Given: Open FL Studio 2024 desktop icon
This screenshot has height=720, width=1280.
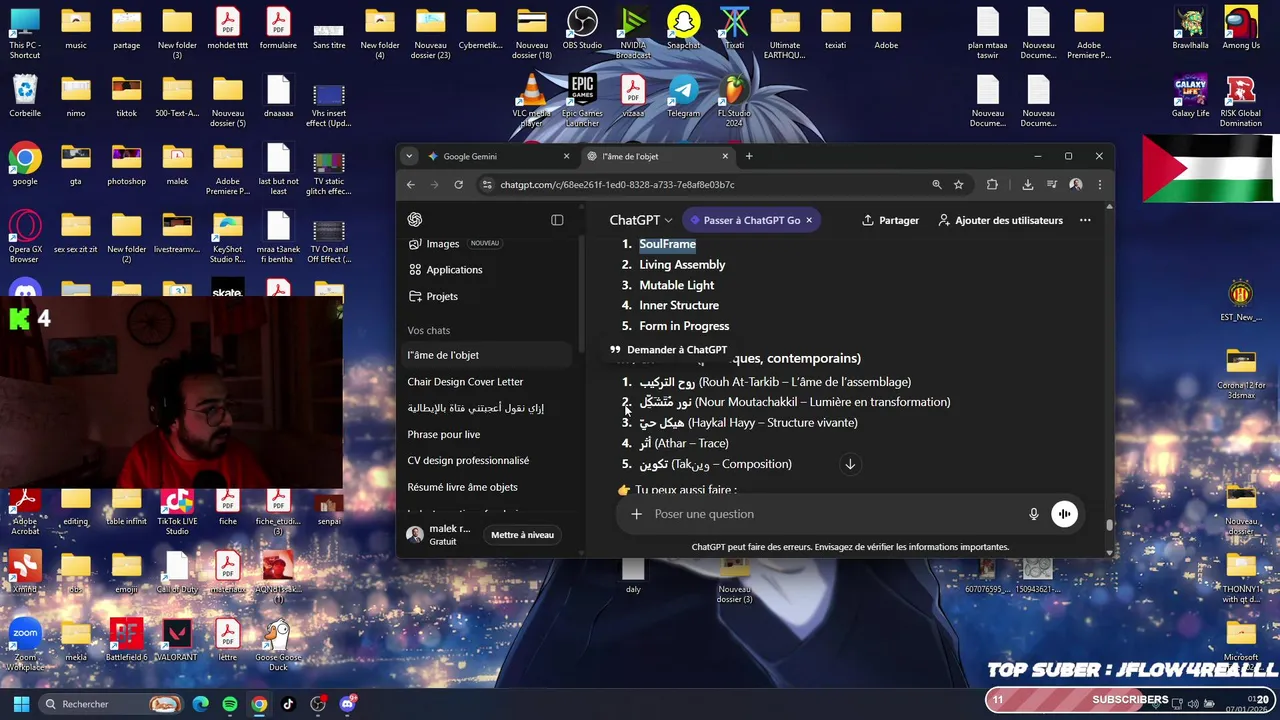Looking at the screenshot, I should point(734,100).
